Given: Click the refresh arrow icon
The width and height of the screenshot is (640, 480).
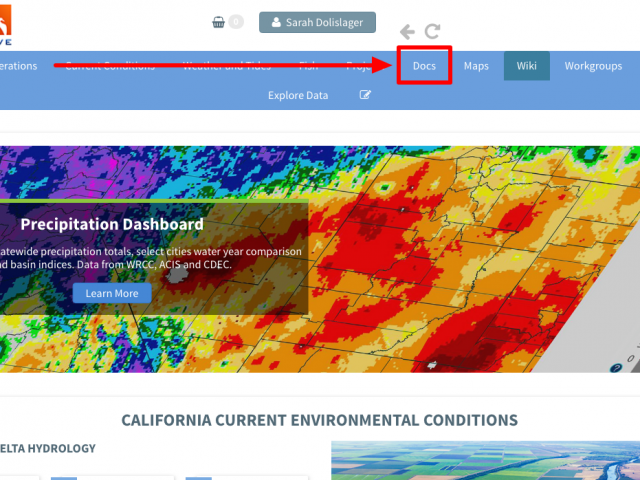Looking at the screenshot, I should (x=432, y=32).
